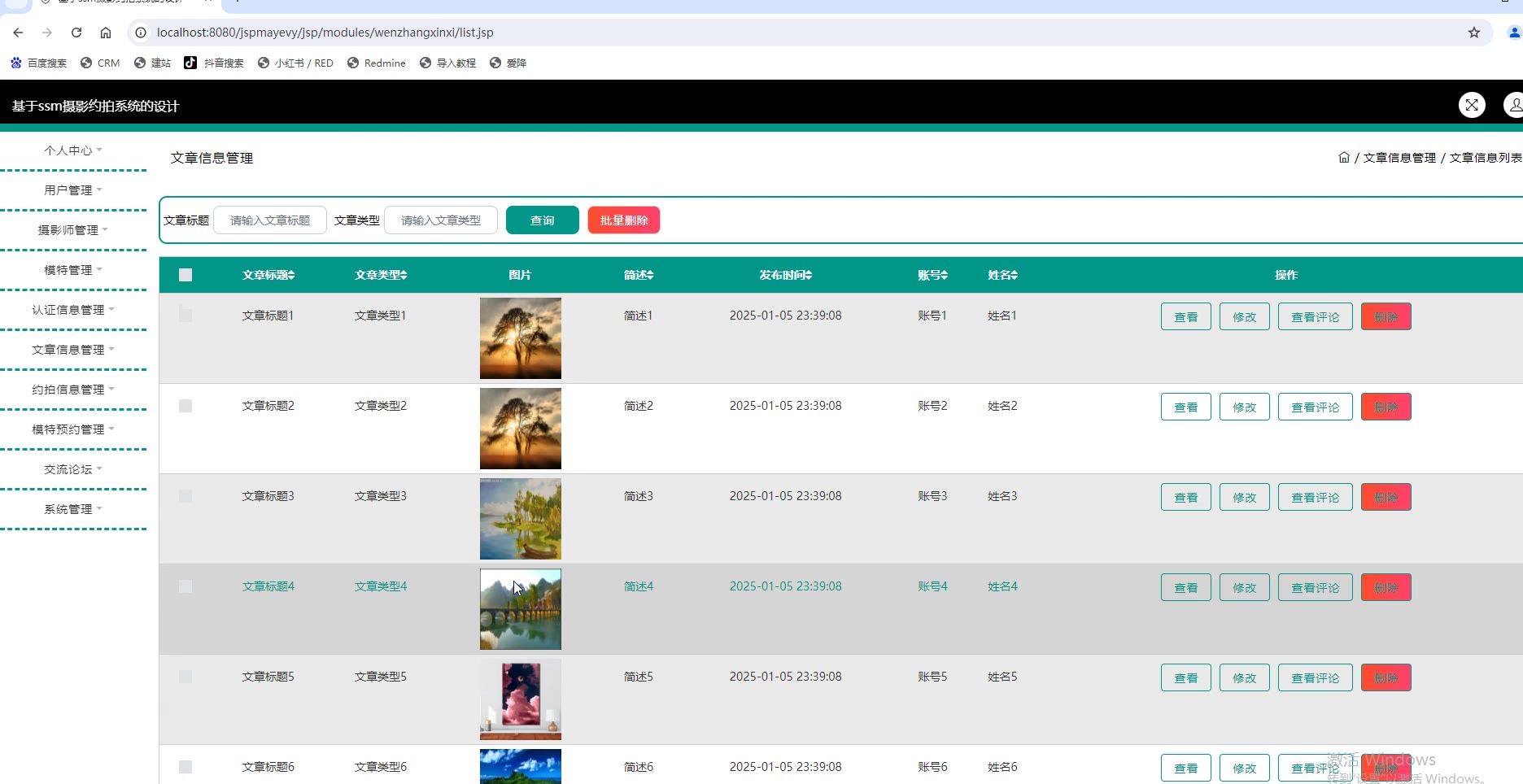Expand the 模特预约管理 sidebar menu
The width and height of the screenshot is (1523, 784).
click(73, 429)
